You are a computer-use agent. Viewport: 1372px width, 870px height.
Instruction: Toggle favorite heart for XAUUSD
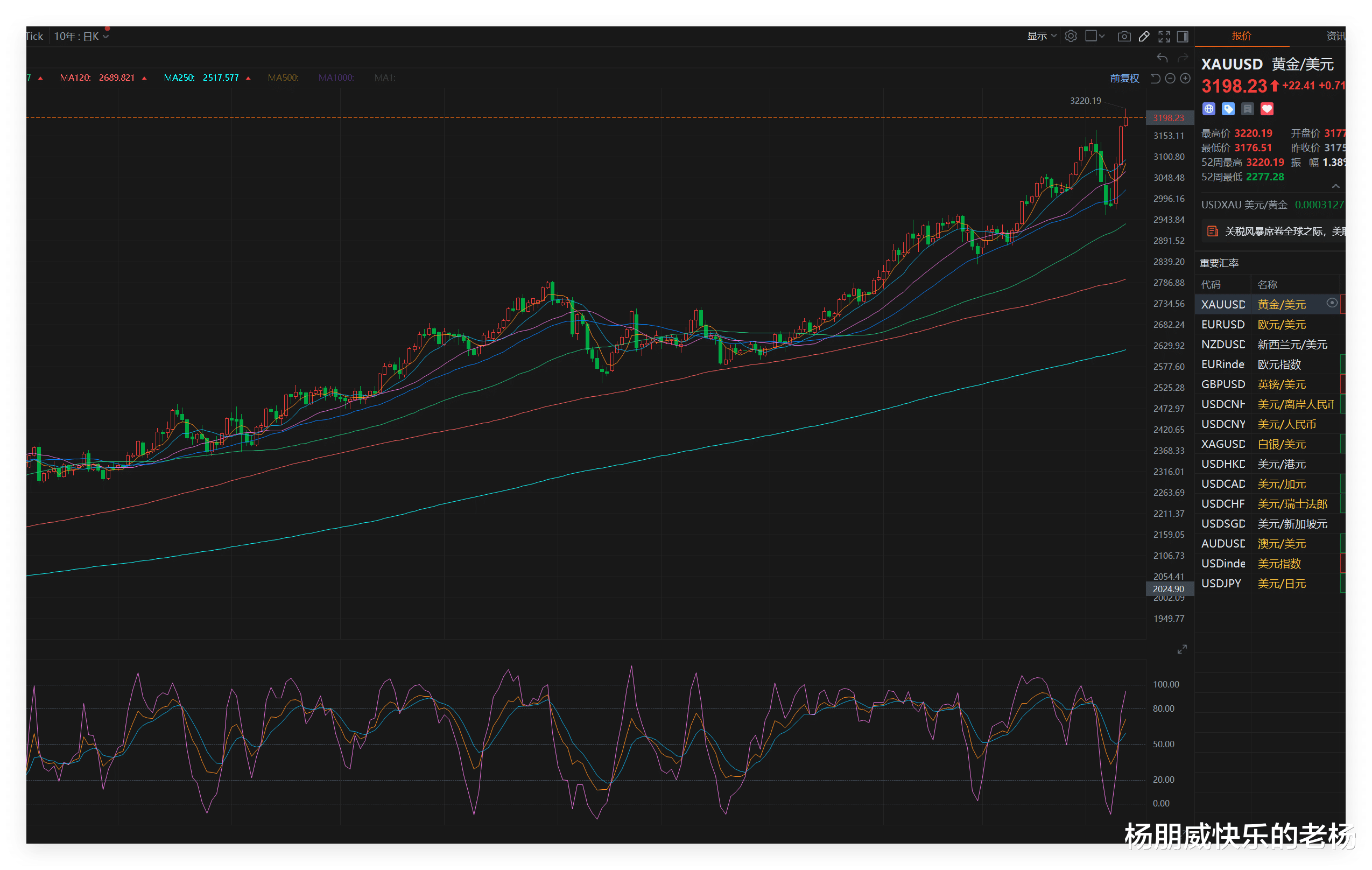coord(1267,109)
